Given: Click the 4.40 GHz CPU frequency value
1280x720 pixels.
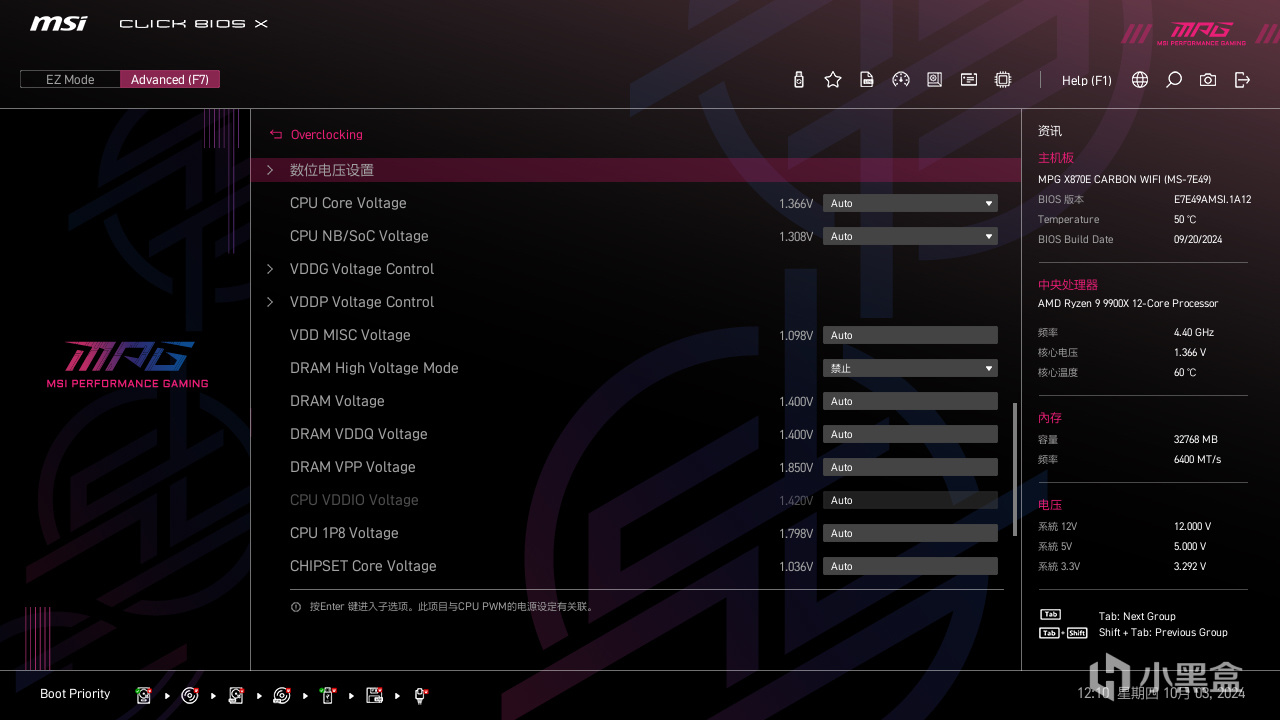Looking at the screenshot, I should 1194,333.
